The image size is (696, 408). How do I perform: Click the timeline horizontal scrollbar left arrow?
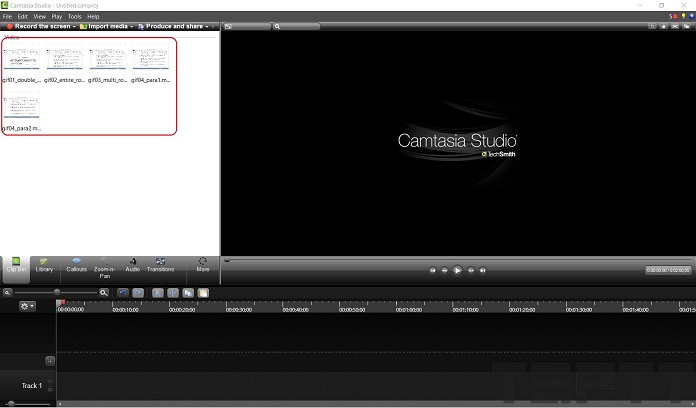60,404
